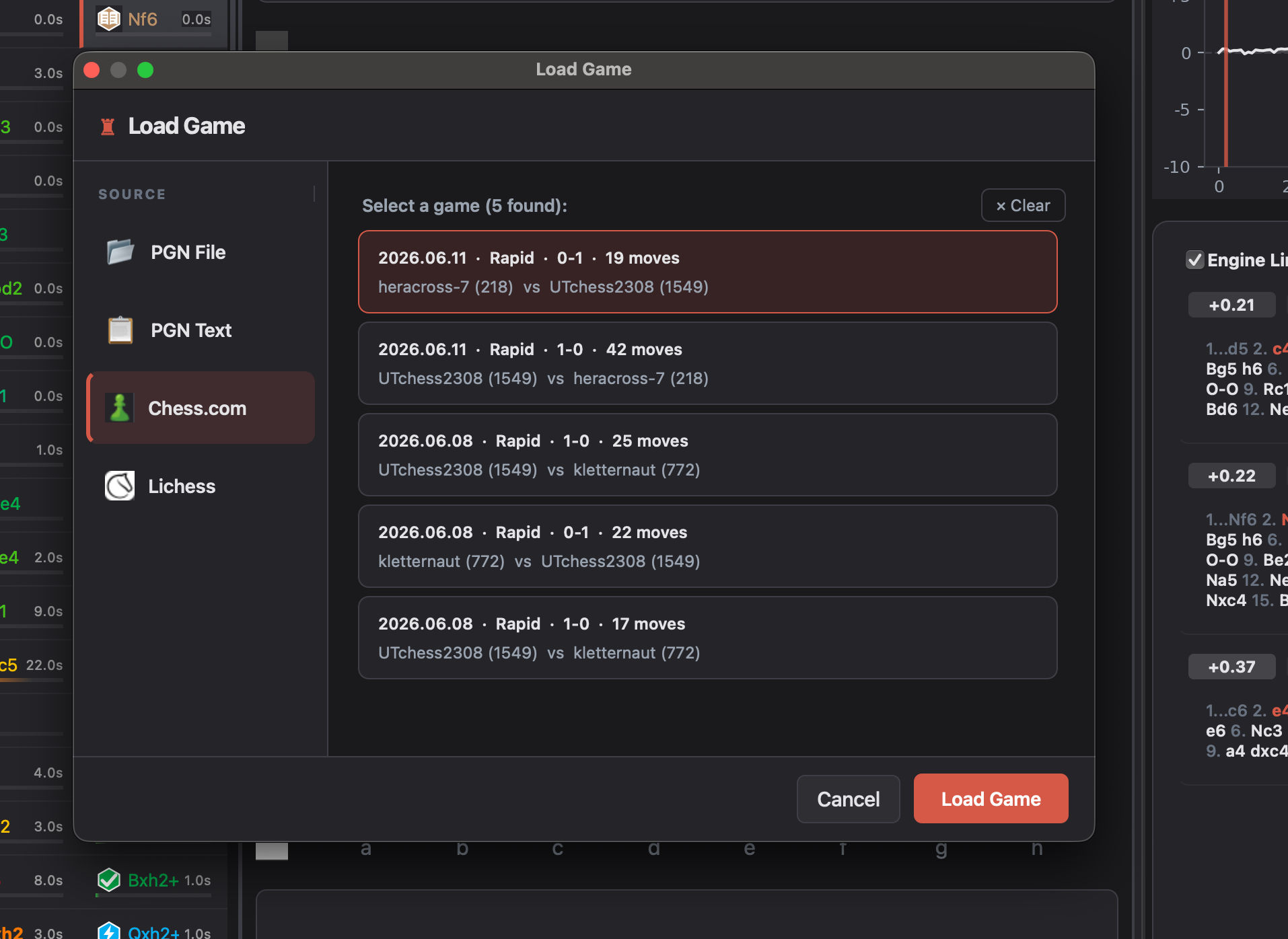Click the green shield icon beside Bxh2+

109,880
